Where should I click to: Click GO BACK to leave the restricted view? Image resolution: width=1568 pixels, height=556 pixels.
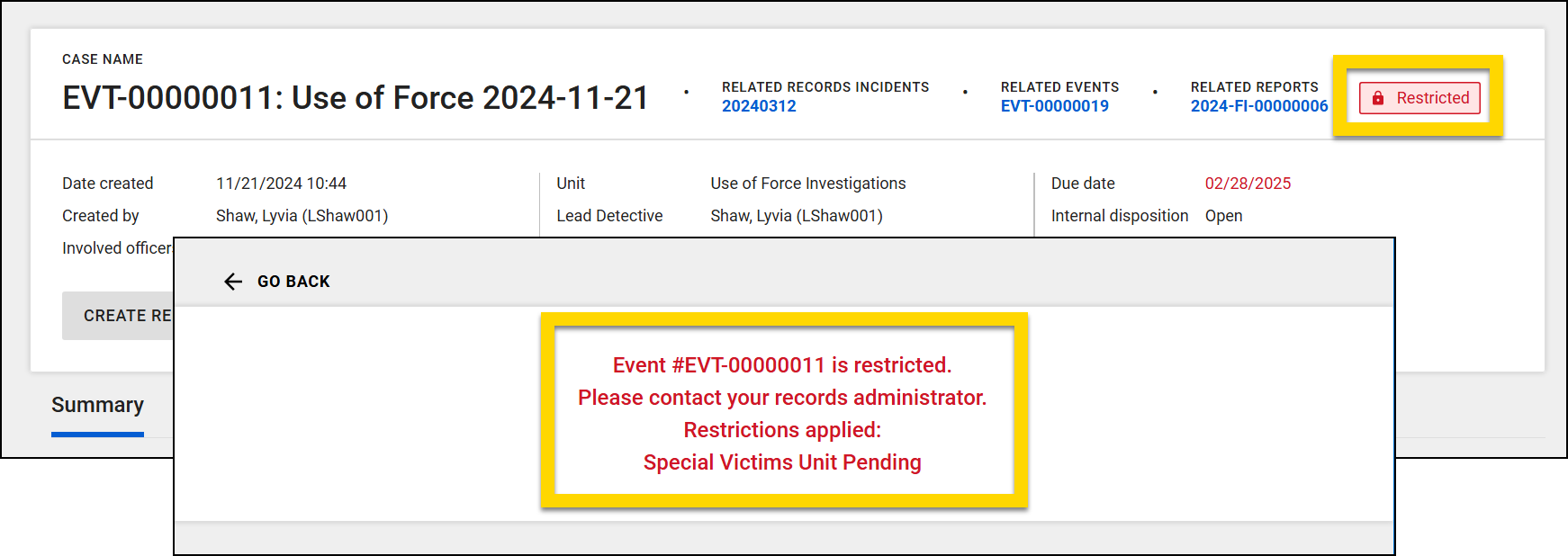[293, 282]
